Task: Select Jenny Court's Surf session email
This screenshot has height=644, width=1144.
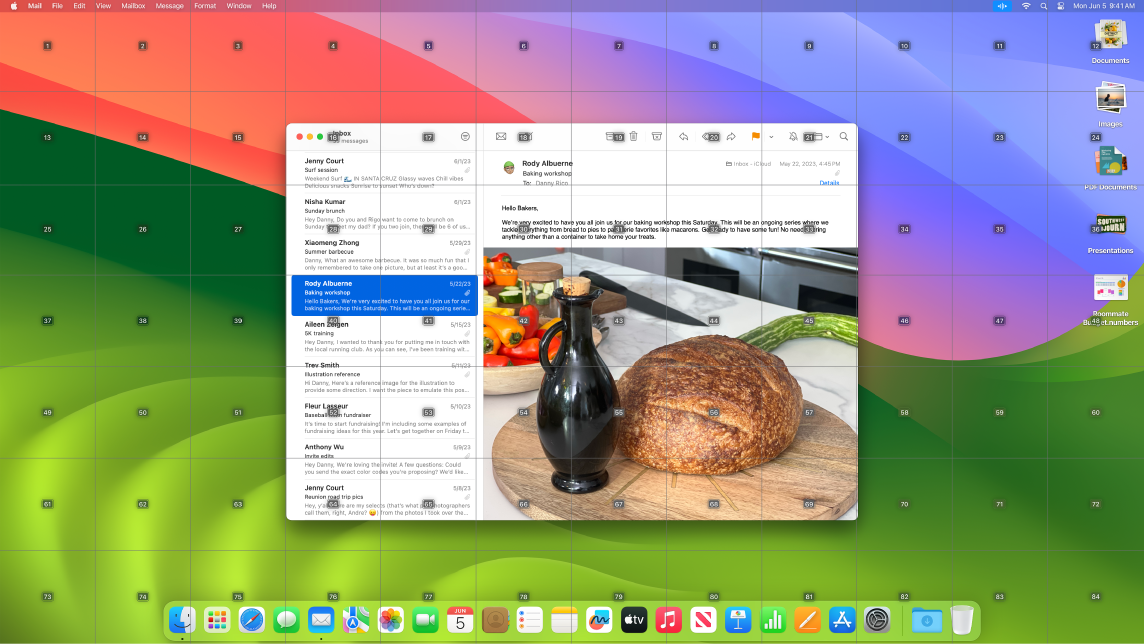Action: coord(380,170)
